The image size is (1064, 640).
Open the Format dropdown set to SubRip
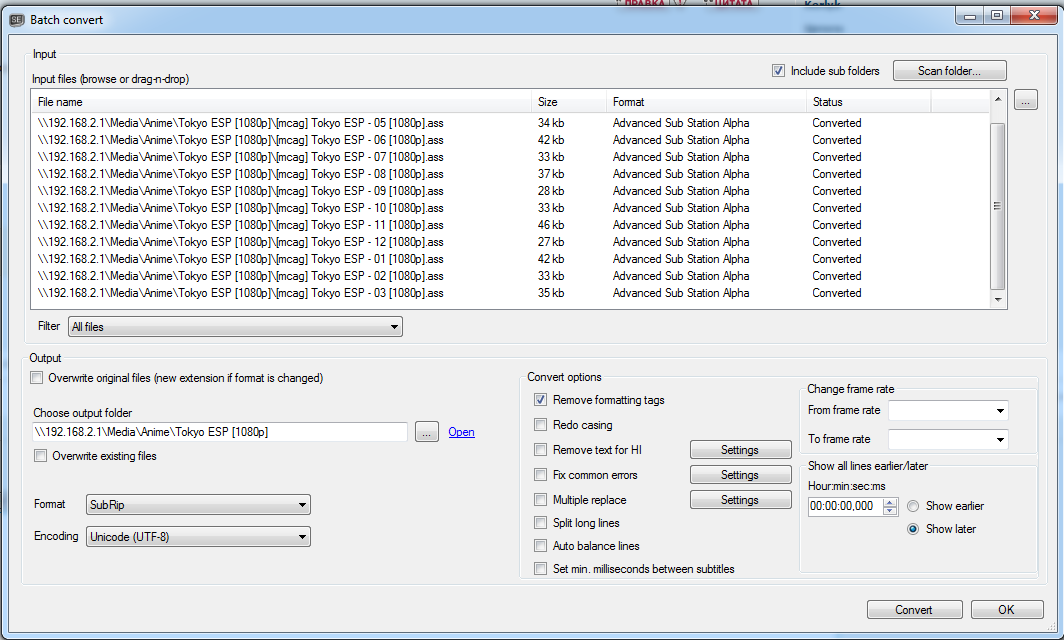[198, 505]
